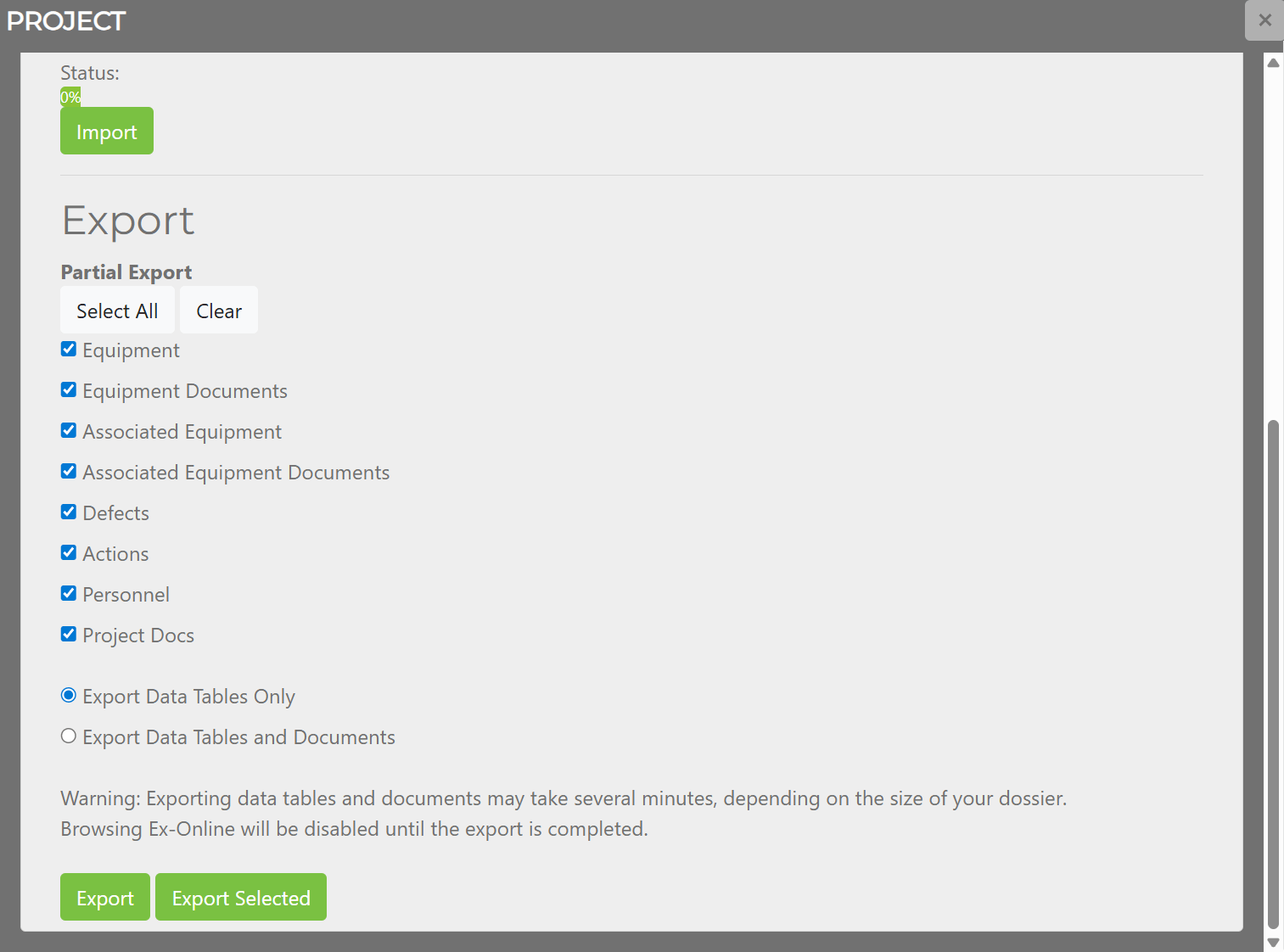The width and height of the screenshot is (1284, 952).
Task: Close the Project dialog with the X icon
Action: coord(1264,20)
